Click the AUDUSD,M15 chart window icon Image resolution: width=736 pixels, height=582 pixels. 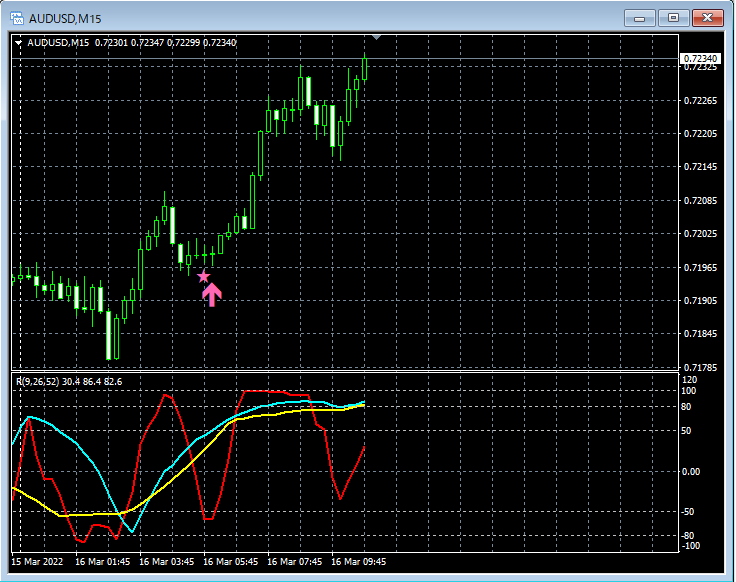(x=17, y=18)
